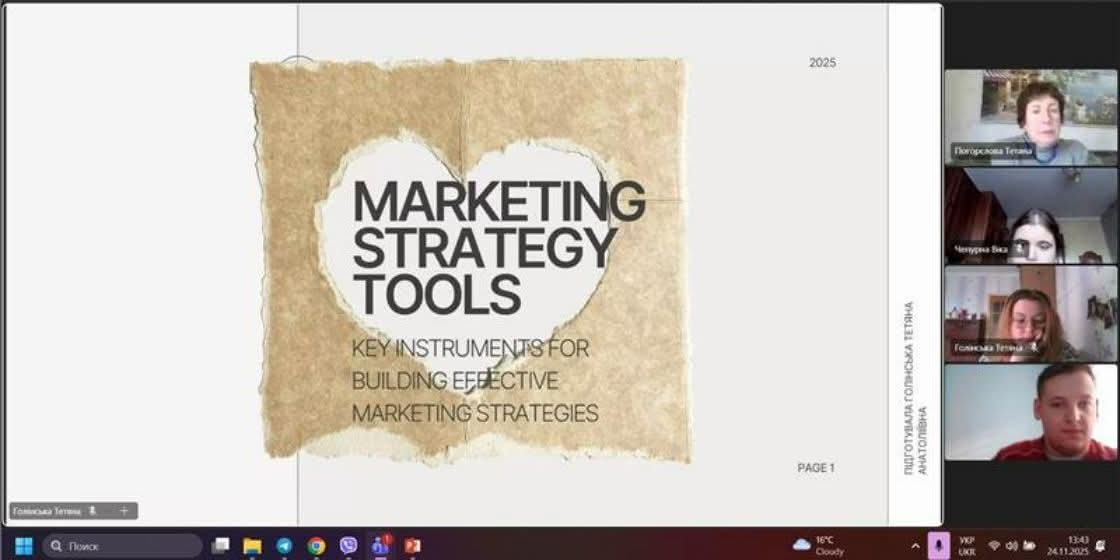Screen dimensions: 1120x560
Task: Open Telegram from the taskbar
Action: pos(284,546)
